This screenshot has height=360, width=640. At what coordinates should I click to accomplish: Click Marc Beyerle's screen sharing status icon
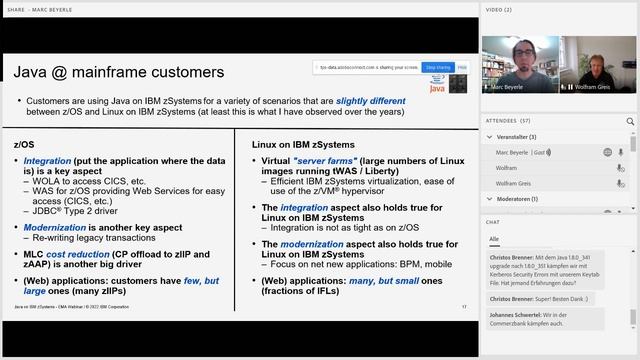[x=607, y=152]
